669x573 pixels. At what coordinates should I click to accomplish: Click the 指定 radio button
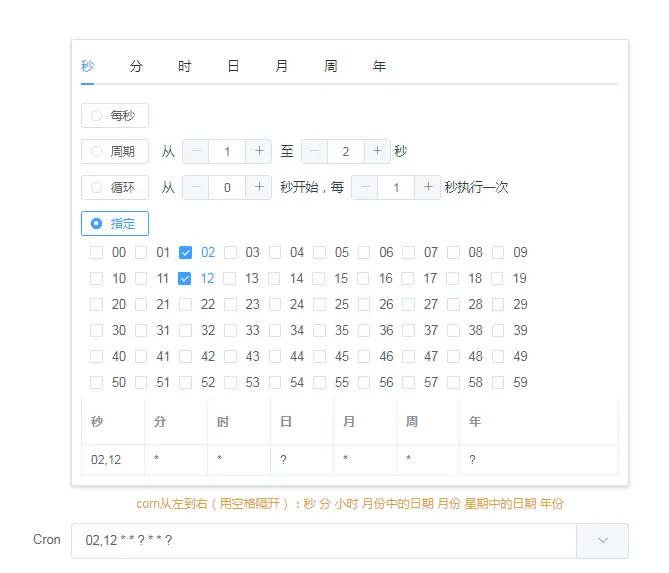click(x=115, y=224)
